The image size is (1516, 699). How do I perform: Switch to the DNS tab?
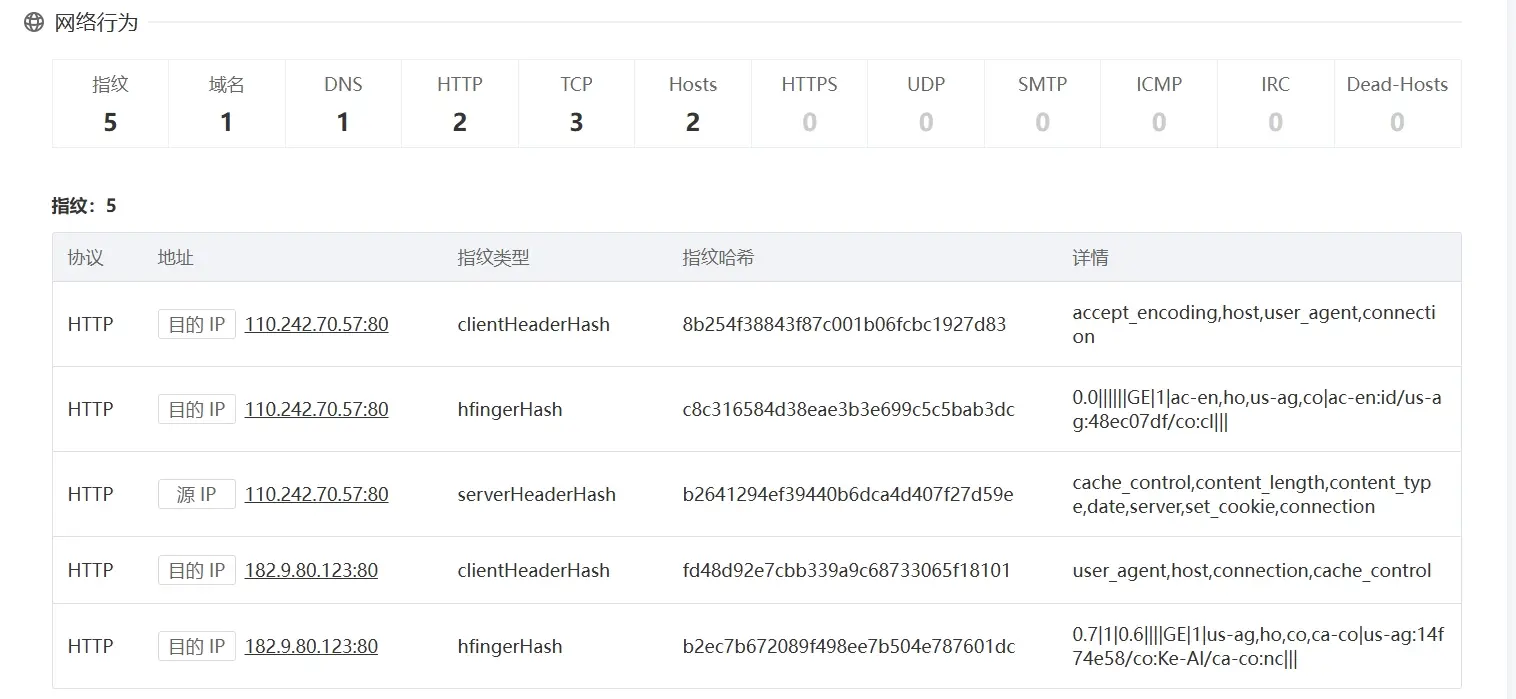click(x=343, y=103)
